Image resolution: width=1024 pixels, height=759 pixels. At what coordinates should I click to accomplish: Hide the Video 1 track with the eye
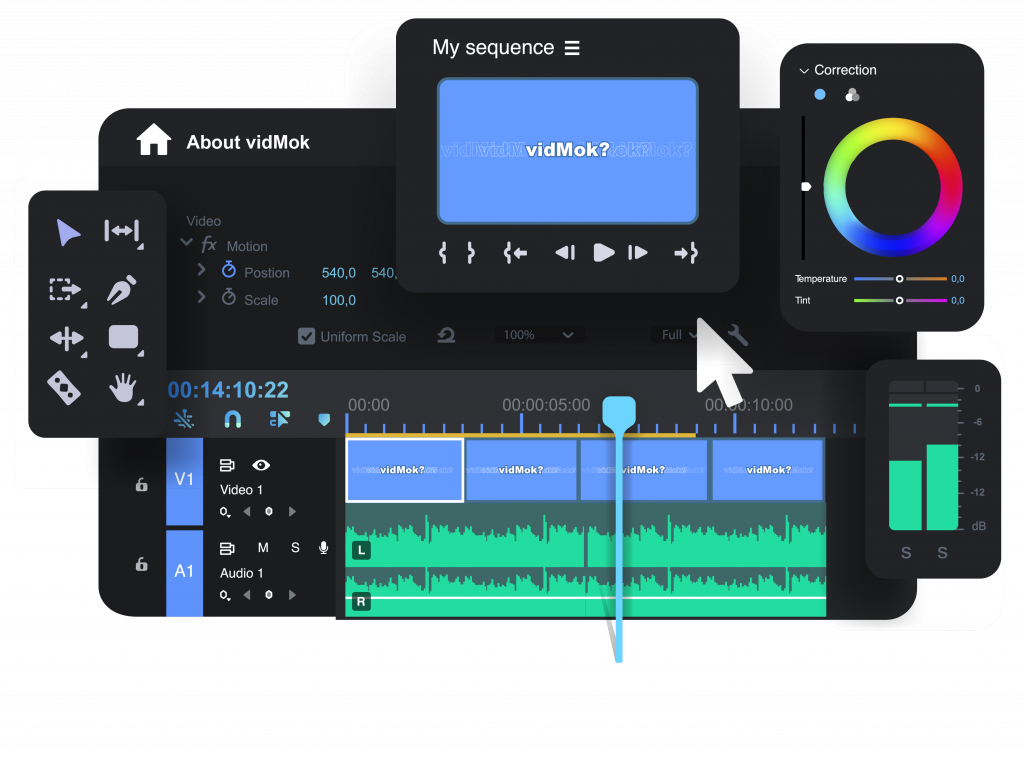pos(261,465)
